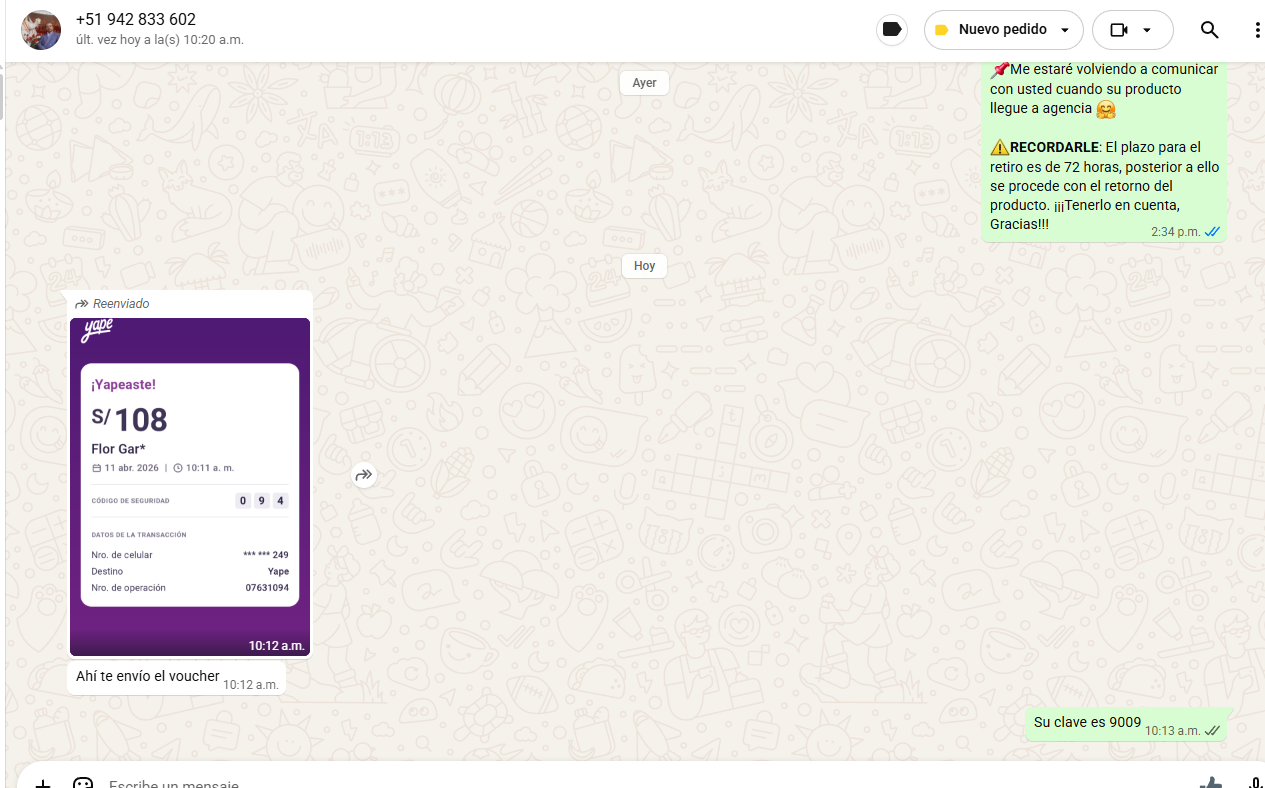The height and width of the screenshot is (788, 1265).
Task: Click the microphone voice message icon
Action: [1254, 783]
